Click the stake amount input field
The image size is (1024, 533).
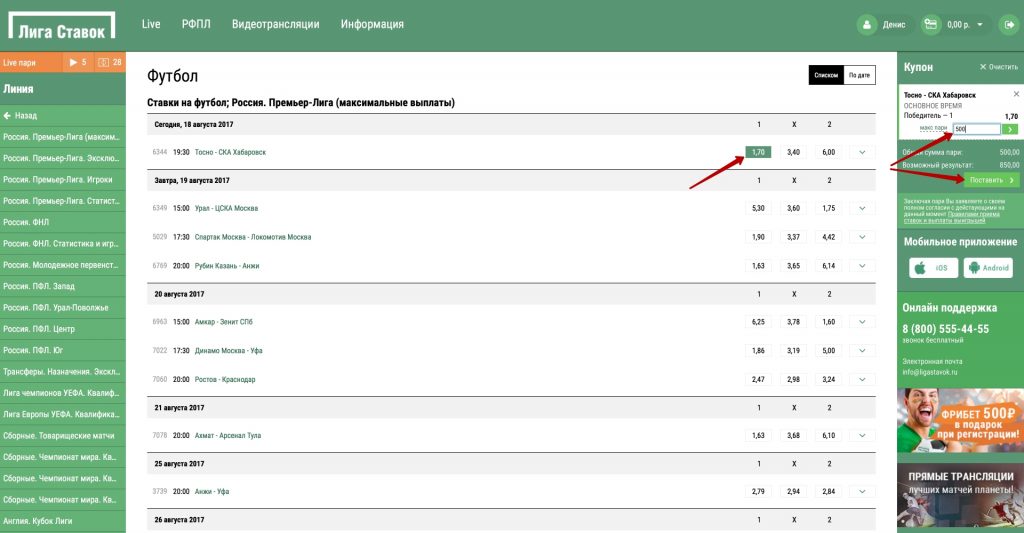[975, 129]
